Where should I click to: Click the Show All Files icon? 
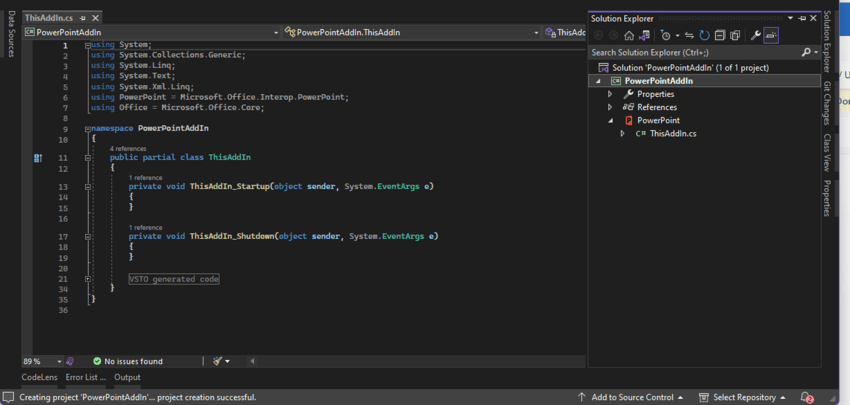click(x=734, y=35)
